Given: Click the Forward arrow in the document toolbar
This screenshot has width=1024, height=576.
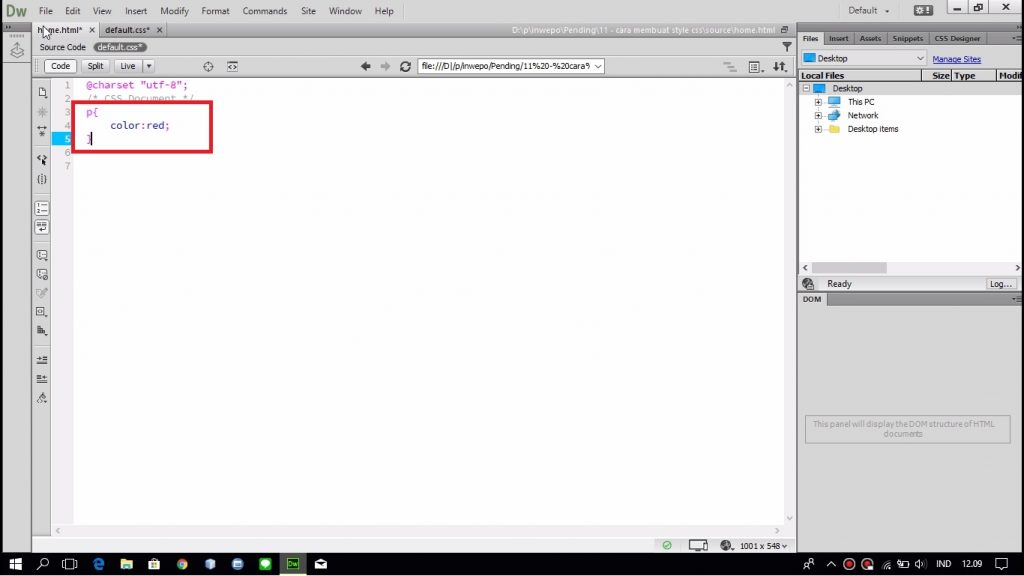Looking at the screenshot, I should pos(385,66).
